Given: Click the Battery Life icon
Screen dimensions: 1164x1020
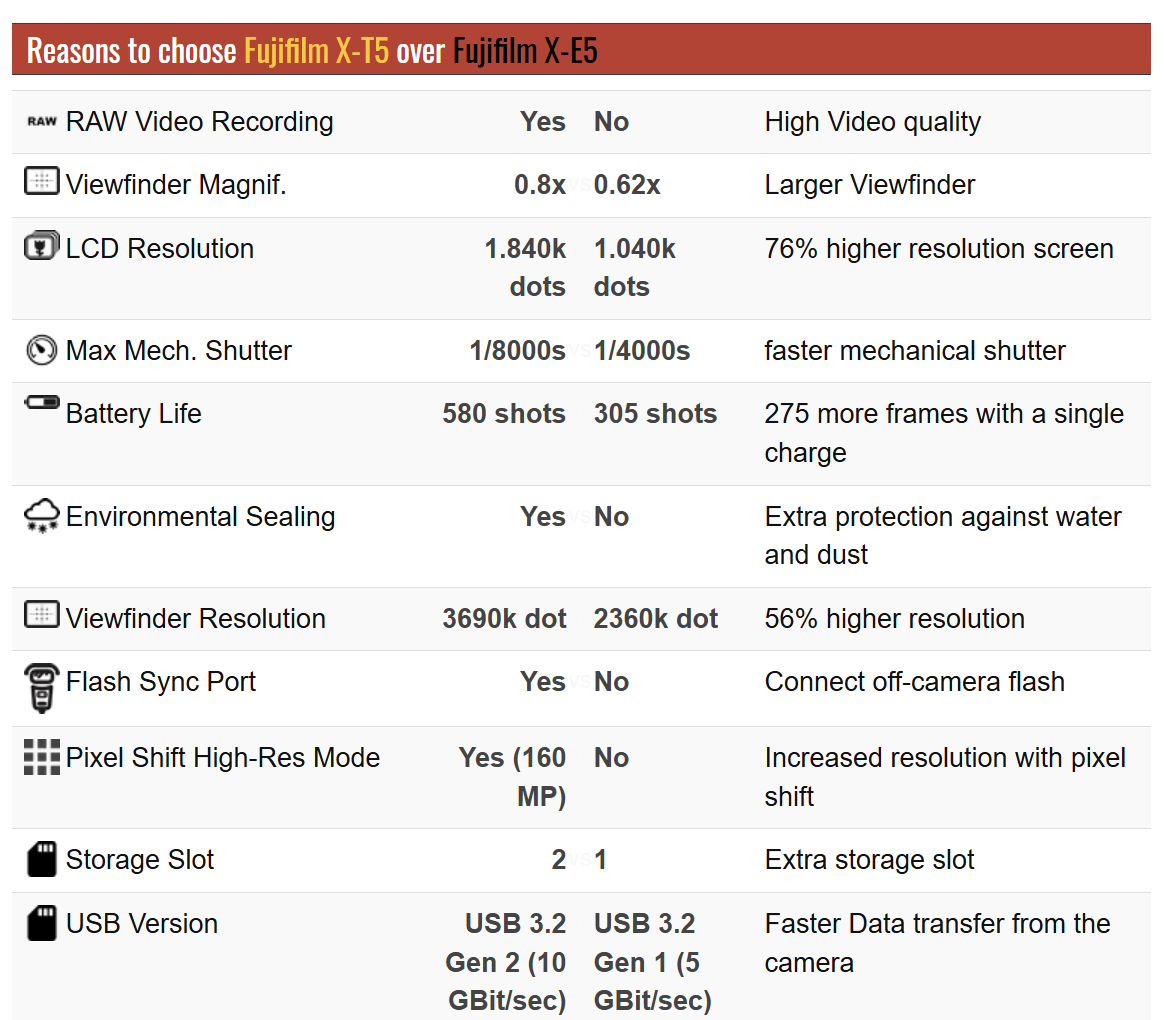Looking at the screenshot, I should (41, 404).
